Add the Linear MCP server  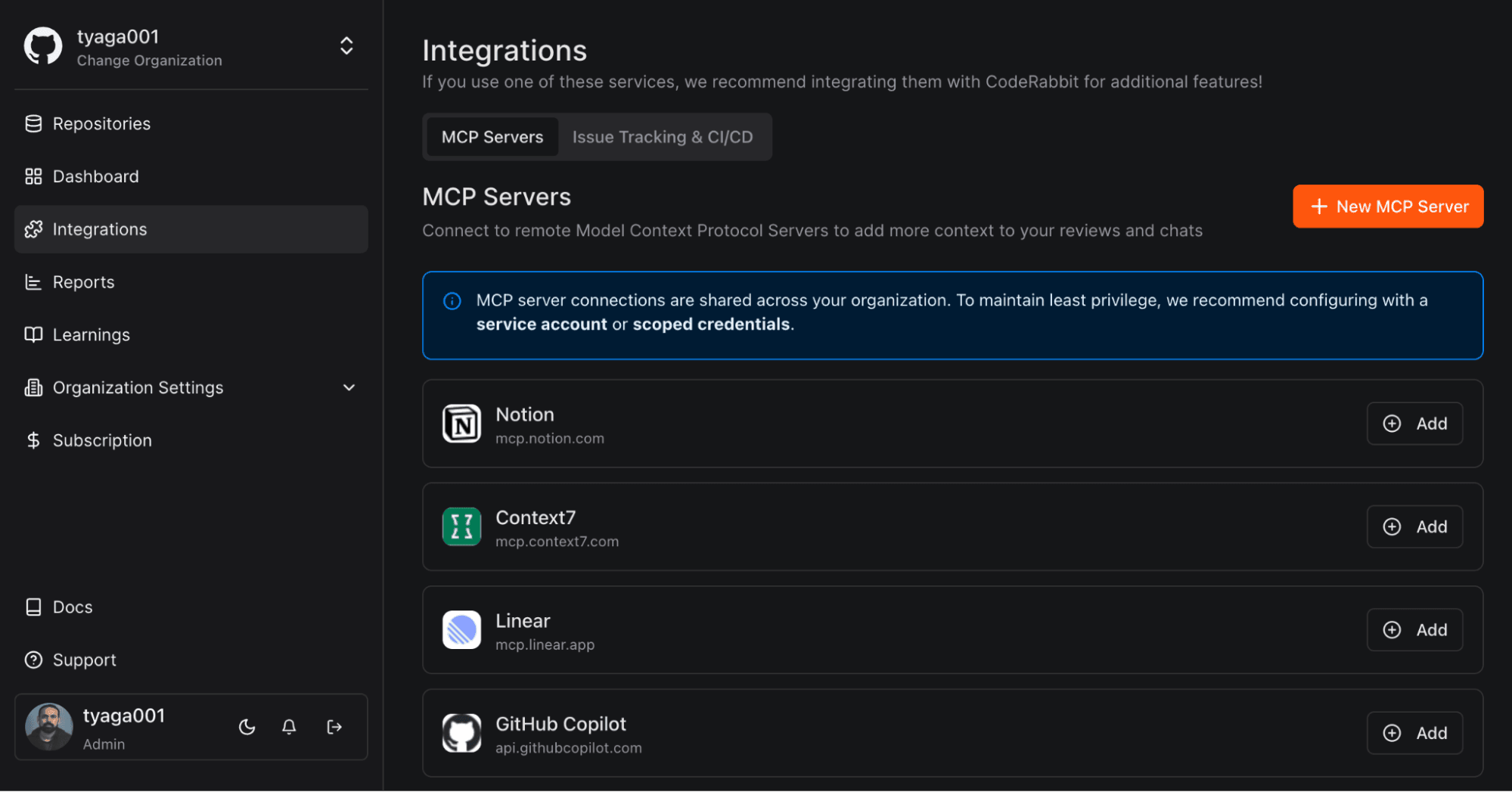click(1414, 629)
